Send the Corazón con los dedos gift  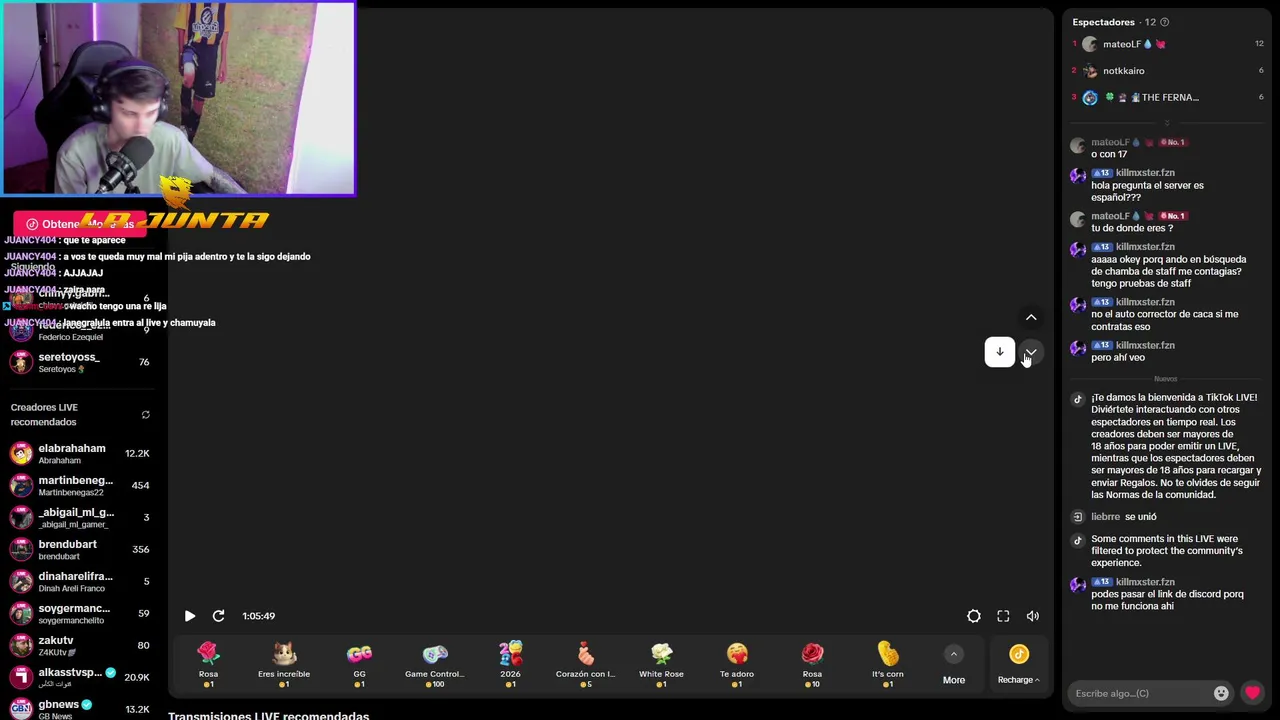click(x=586, y=665)
